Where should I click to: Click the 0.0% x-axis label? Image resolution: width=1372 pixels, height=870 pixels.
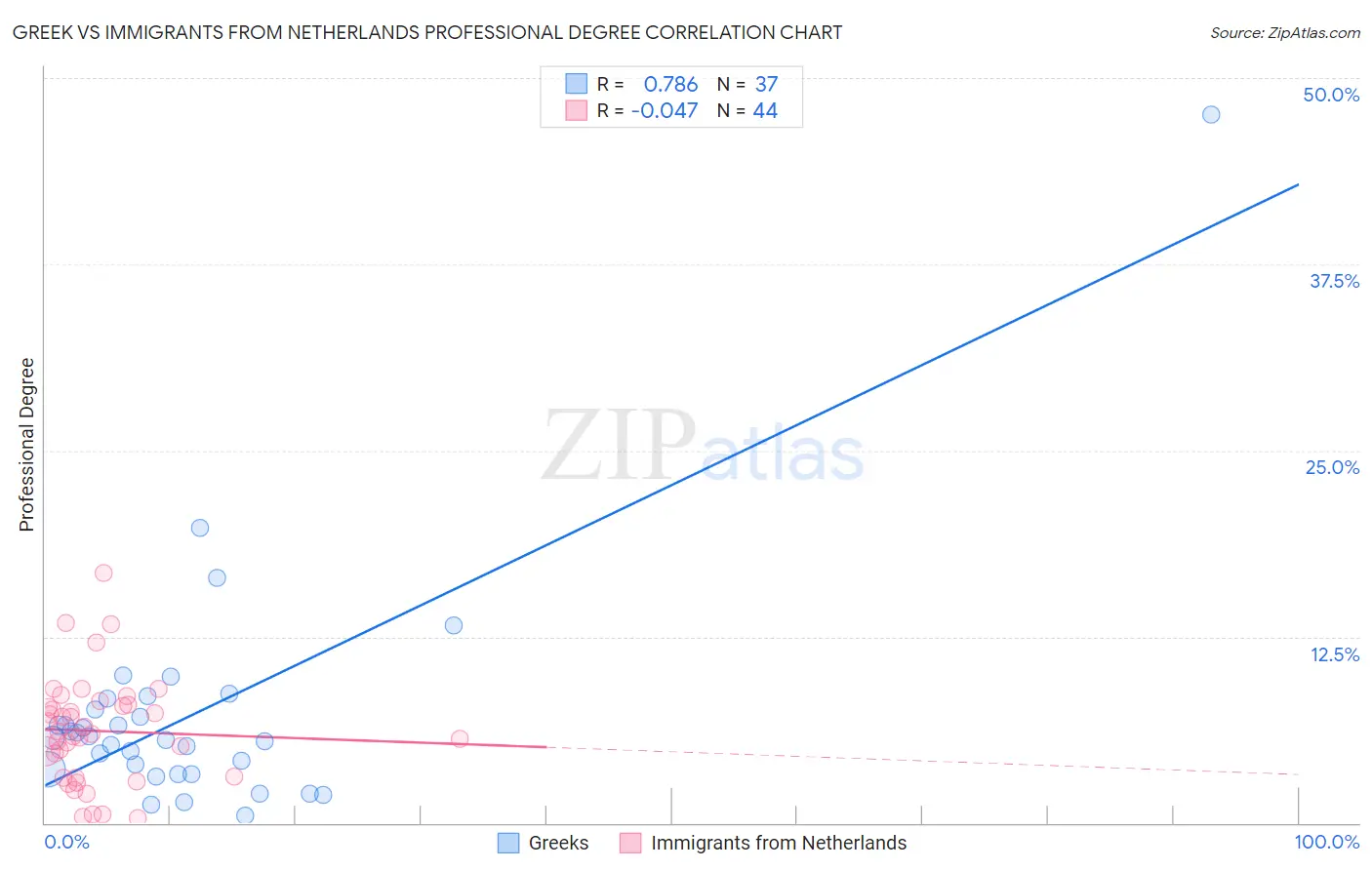click(67, 842)
